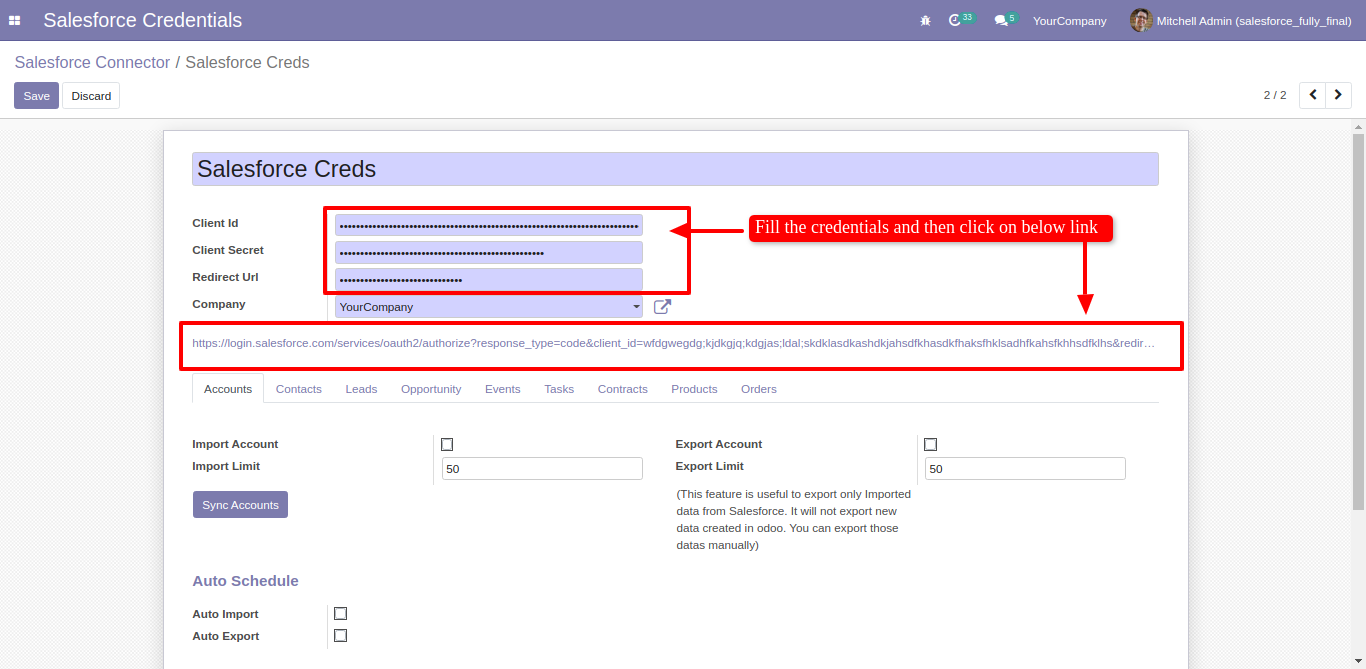Edit the Salesforce Creds name field
This screenshot has height=669, width=1366.
tap(675, 169)
